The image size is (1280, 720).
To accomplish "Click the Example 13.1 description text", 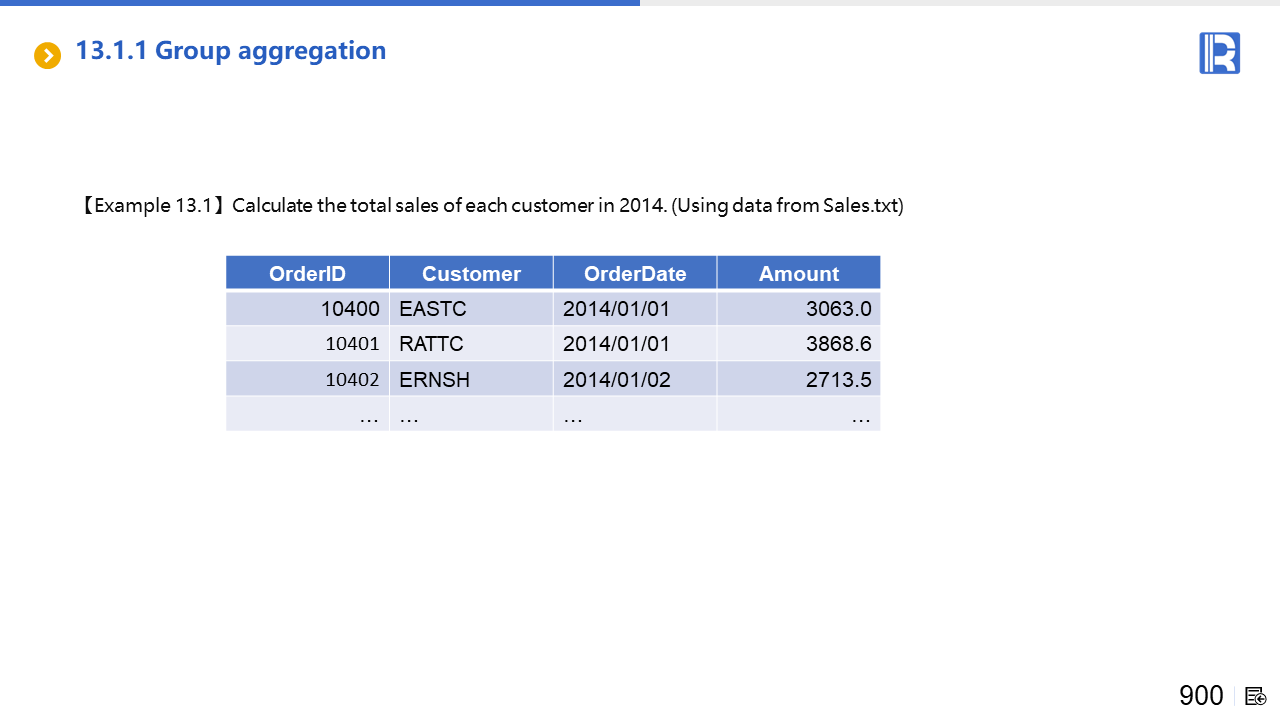I will tap(492, 206).
